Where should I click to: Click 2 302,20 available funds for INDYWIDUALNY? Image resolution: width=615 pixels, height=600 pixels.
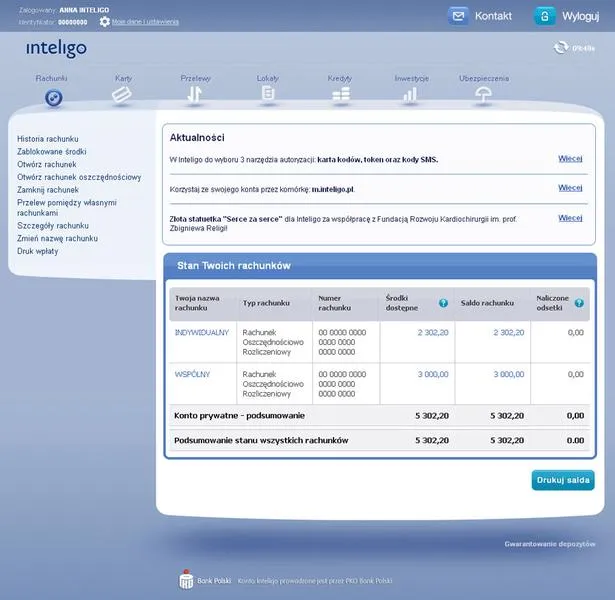click(433, 333)
